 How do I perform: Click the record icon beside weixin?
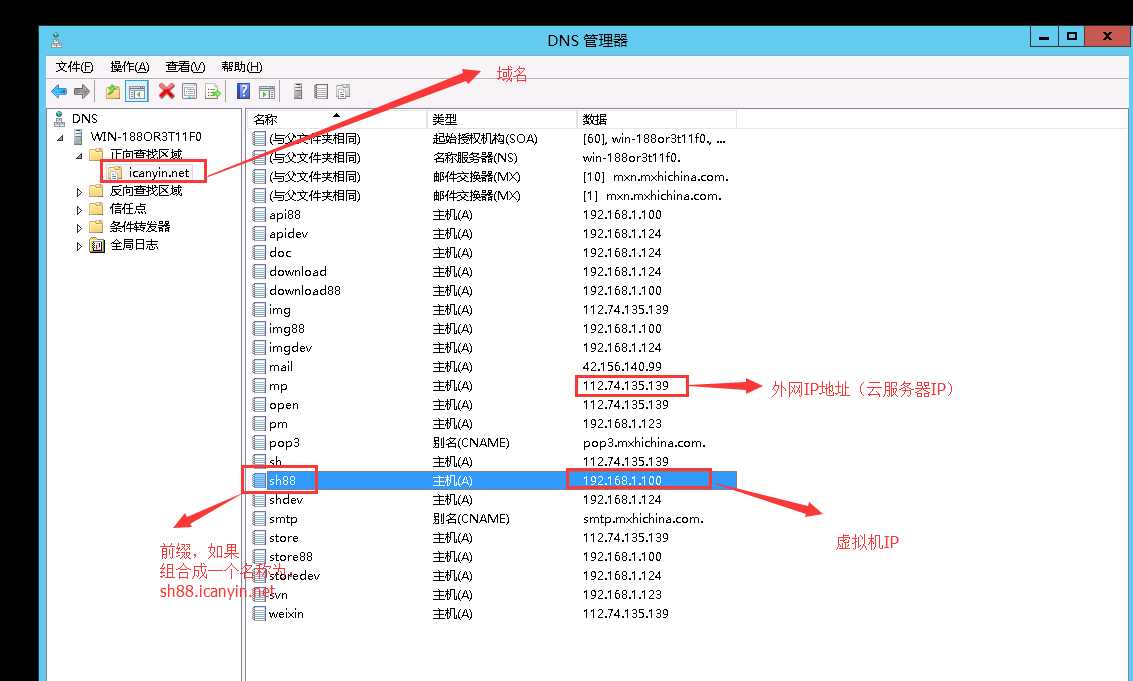pyautogui.click(x=259, y=614)
